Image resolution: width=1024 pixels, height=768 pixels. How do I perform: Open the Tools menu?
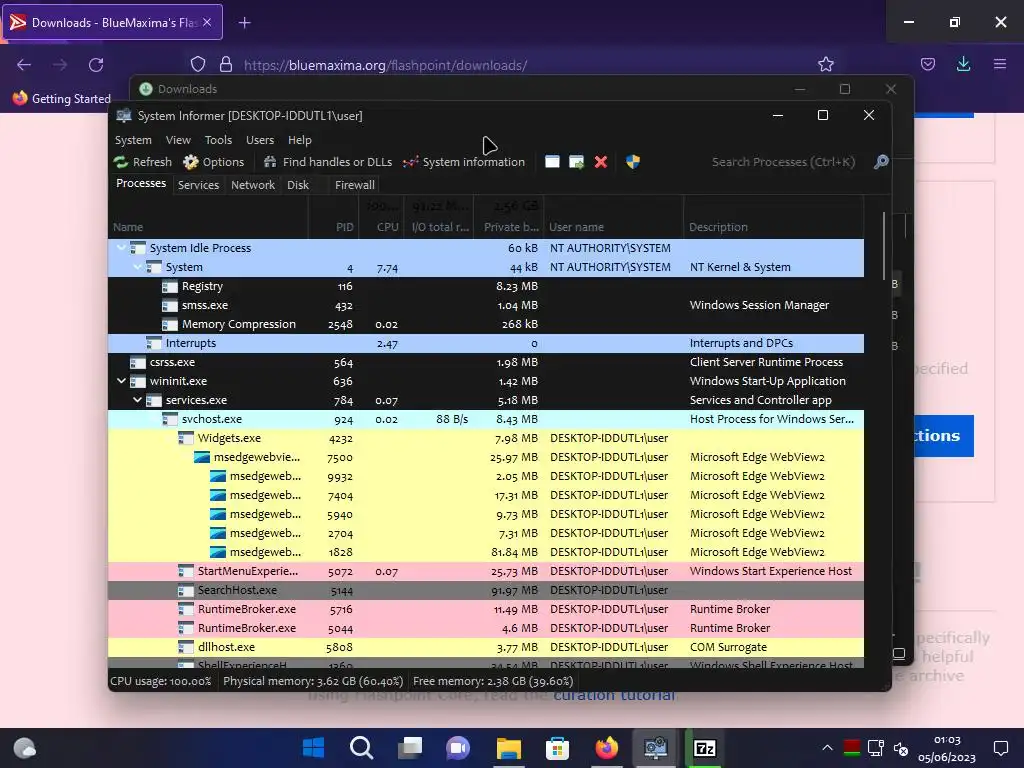[218, 140]
